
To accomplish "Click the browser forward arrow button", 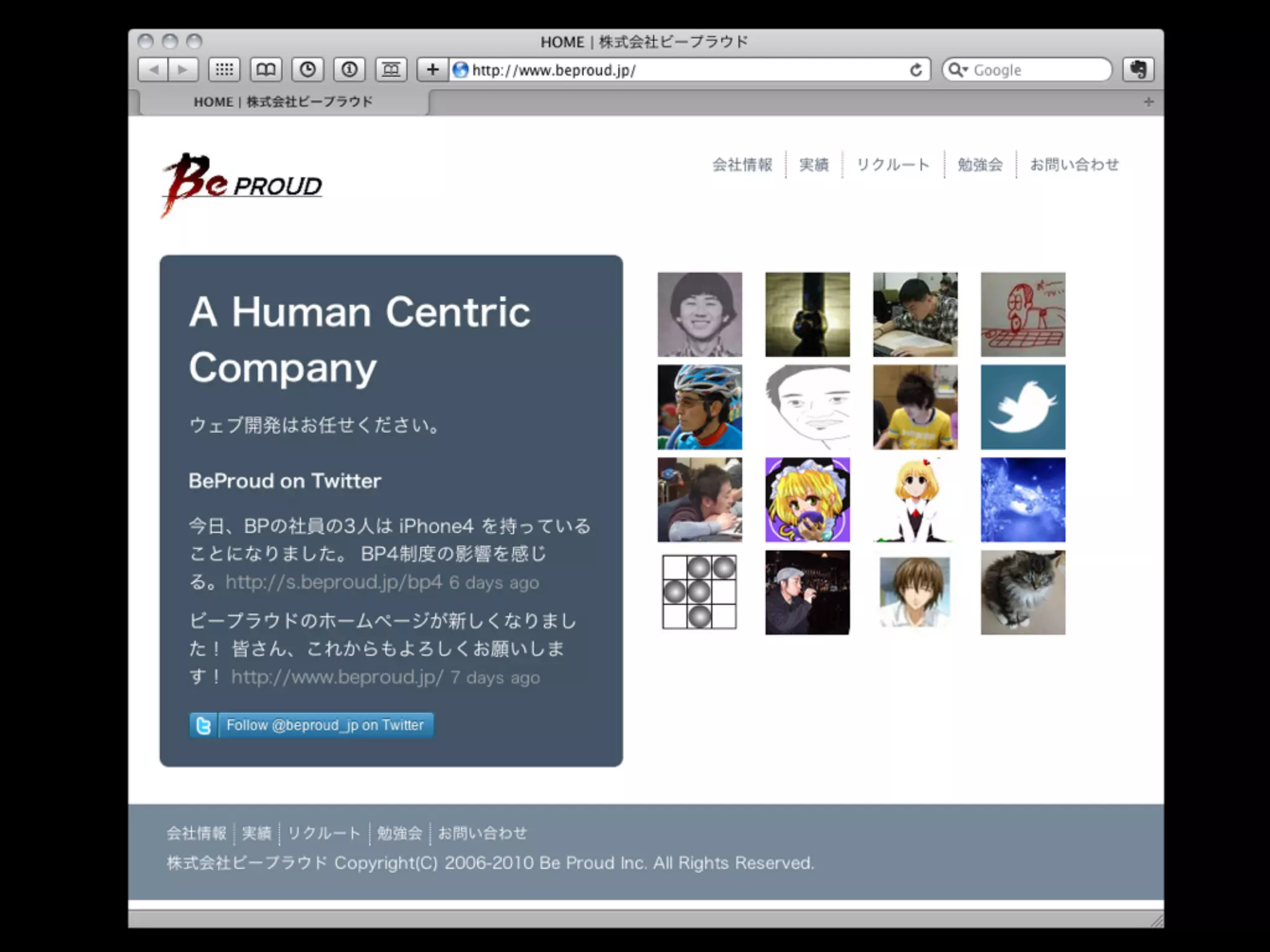I will coord(183,69).
